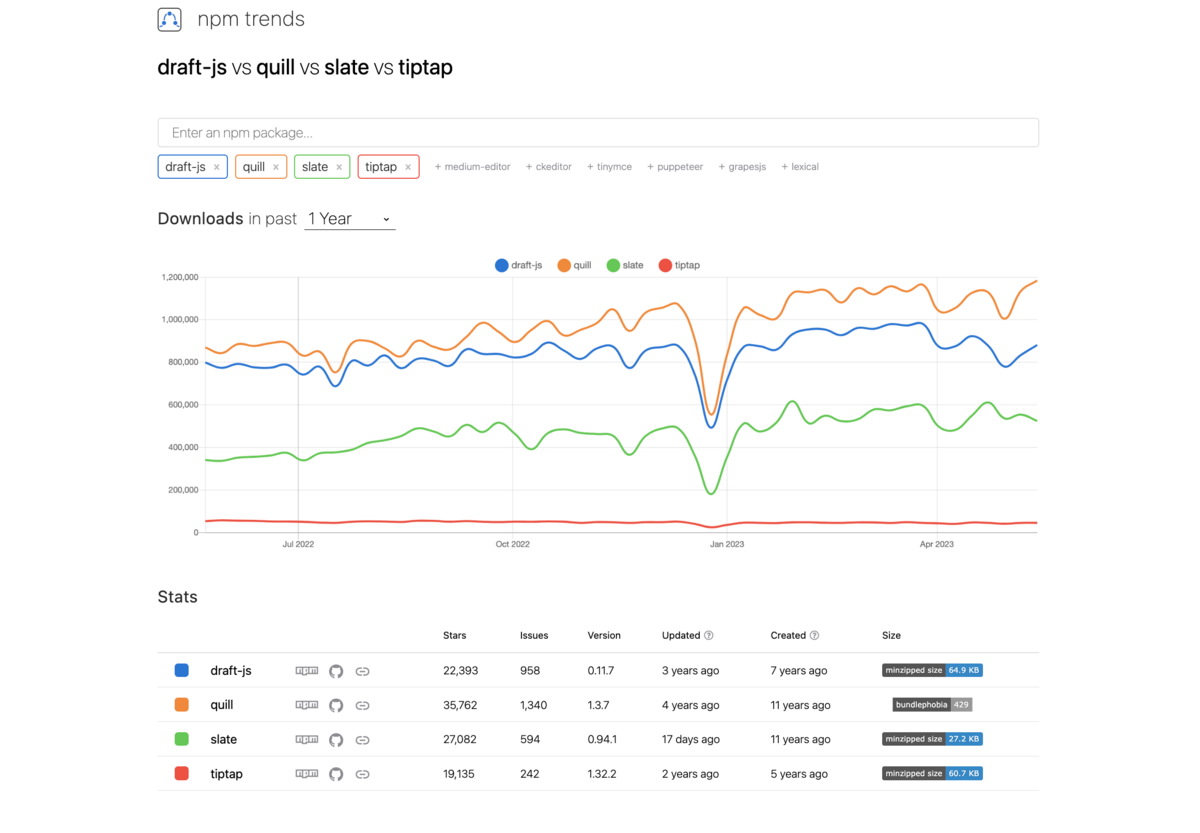Click draft-js stars value 22,393
The image size is (1200, 833).
point(461,671)
